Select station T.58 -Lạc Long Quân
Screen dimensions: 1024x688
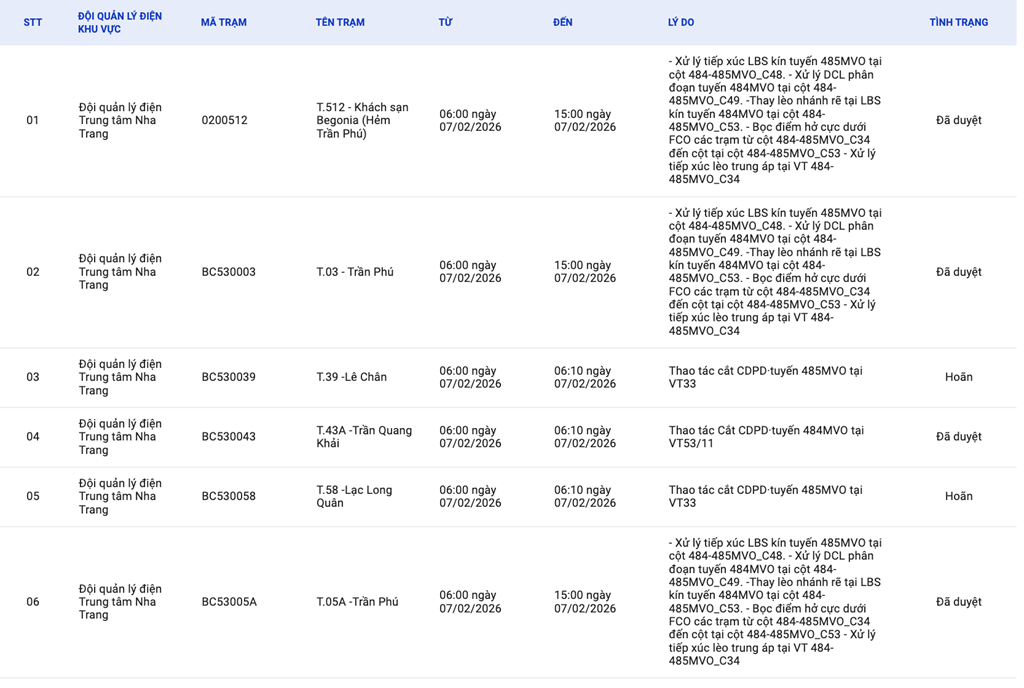(x=354, y=496)
